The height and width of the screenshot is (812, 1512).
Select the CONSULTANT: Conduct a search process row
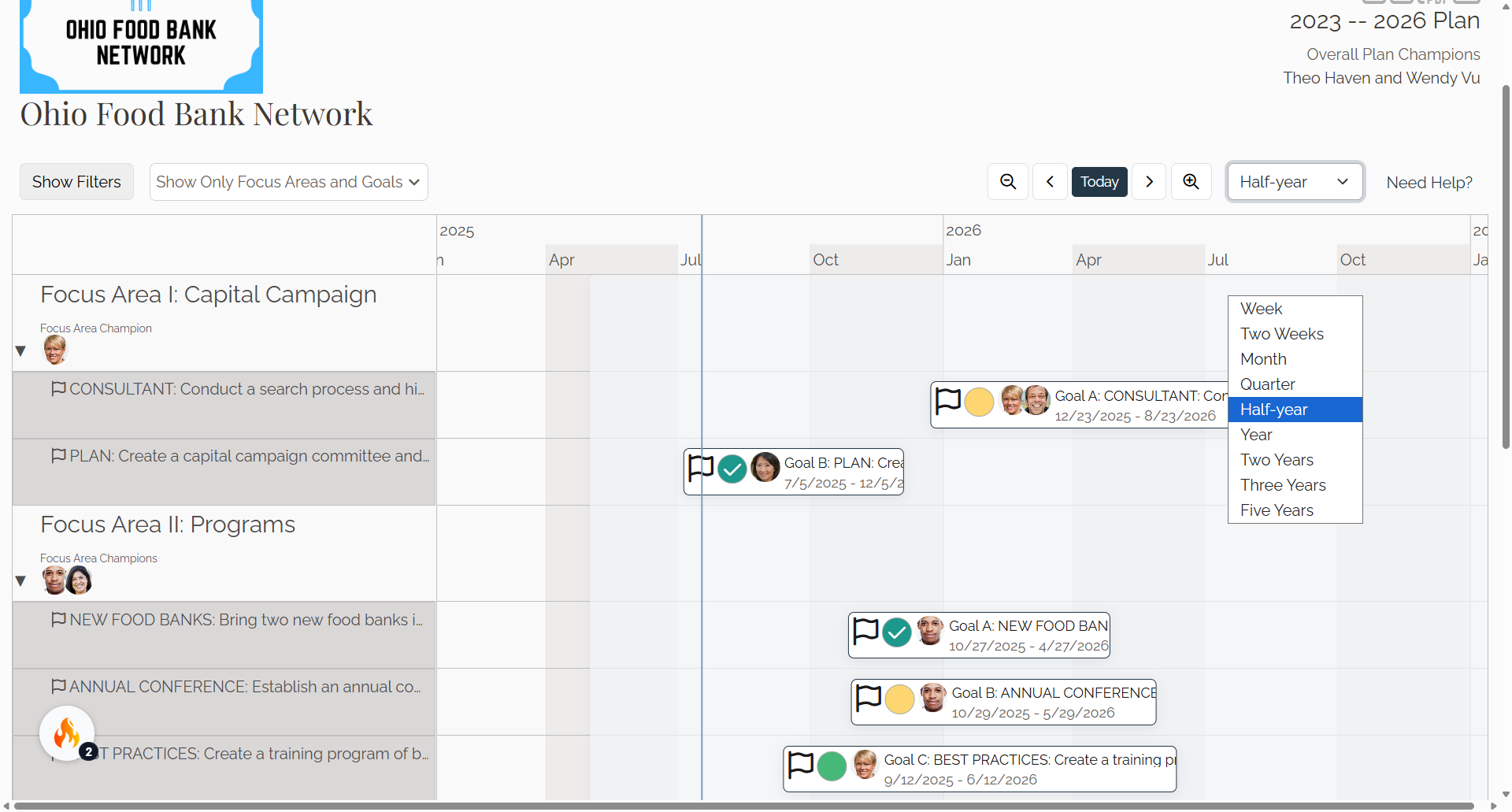coord(224,405)
